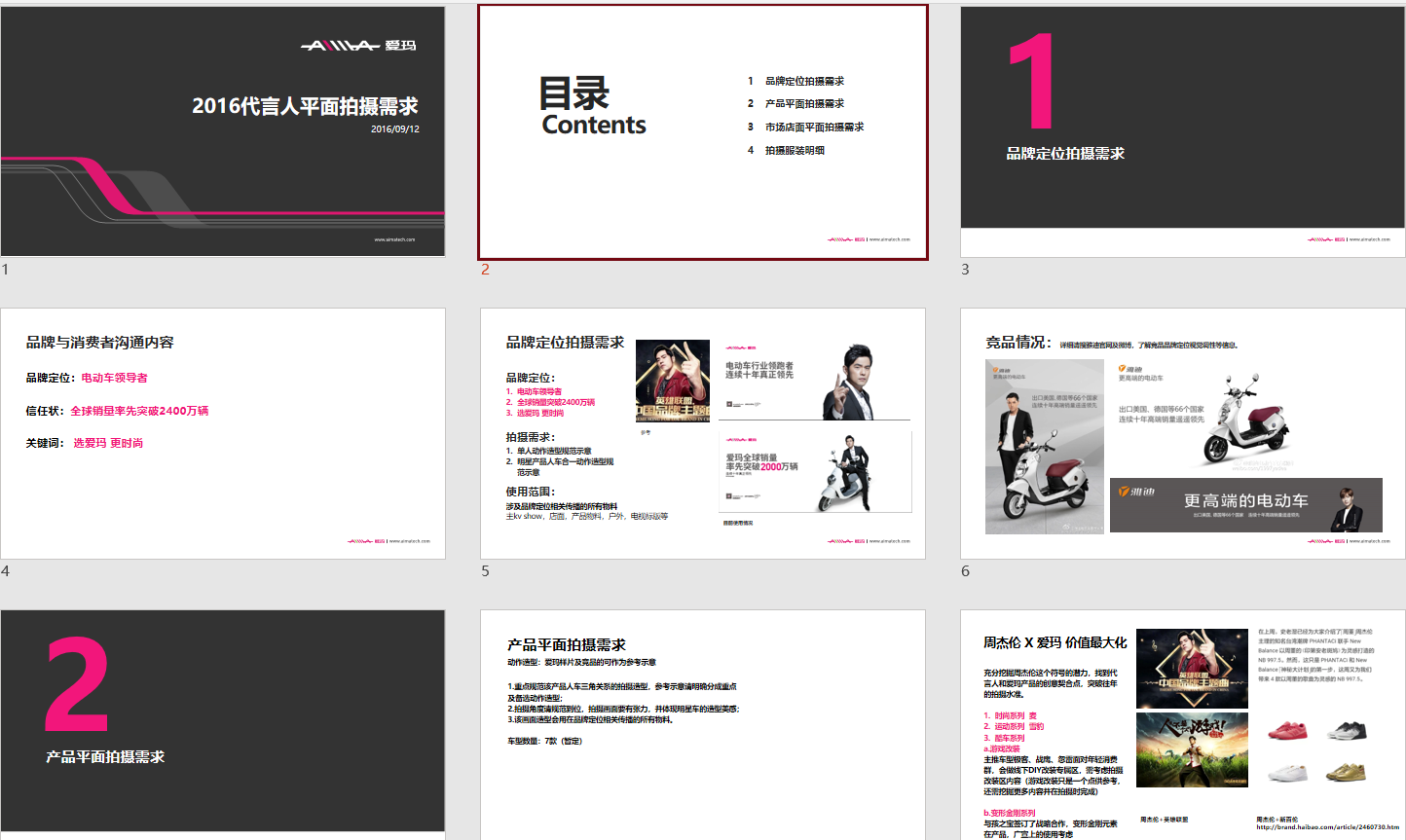The image size is (1406, 840).
Task: Click contents entry 市场店面平面拍摄需求 on slide 2
Action: [814, 127]
